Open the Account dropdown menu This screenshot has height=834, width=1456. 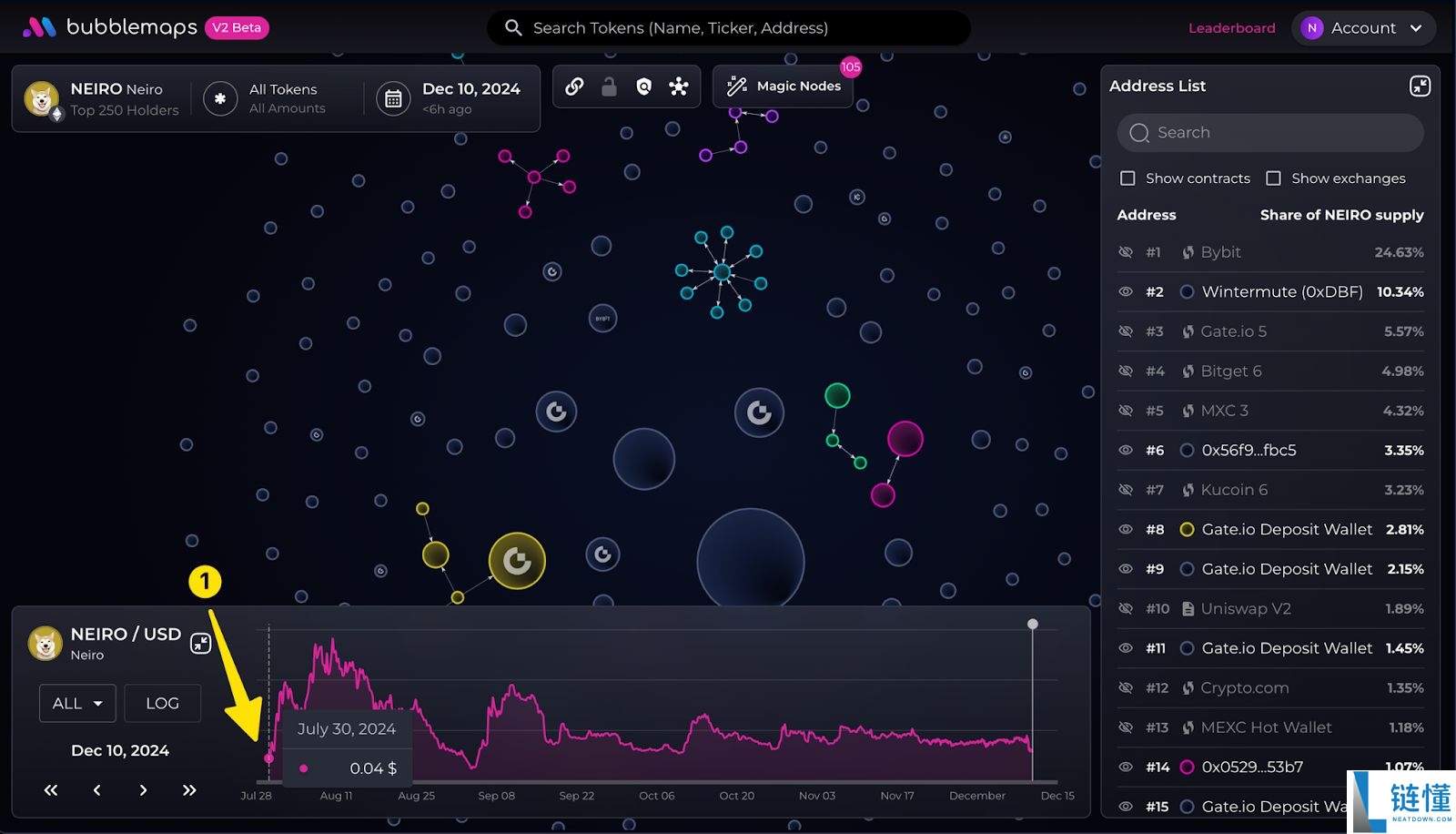(1363, 28)
